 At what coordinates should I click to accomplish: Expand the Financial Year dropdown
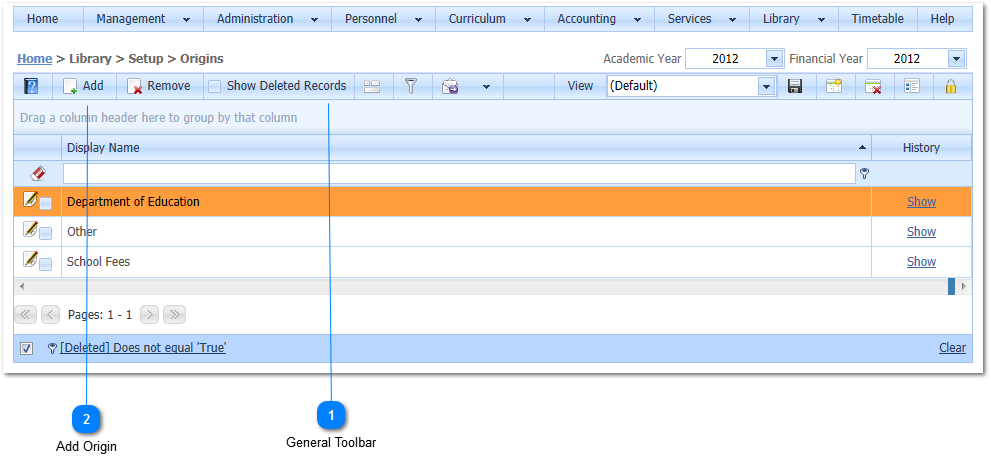tap(956, 59)
